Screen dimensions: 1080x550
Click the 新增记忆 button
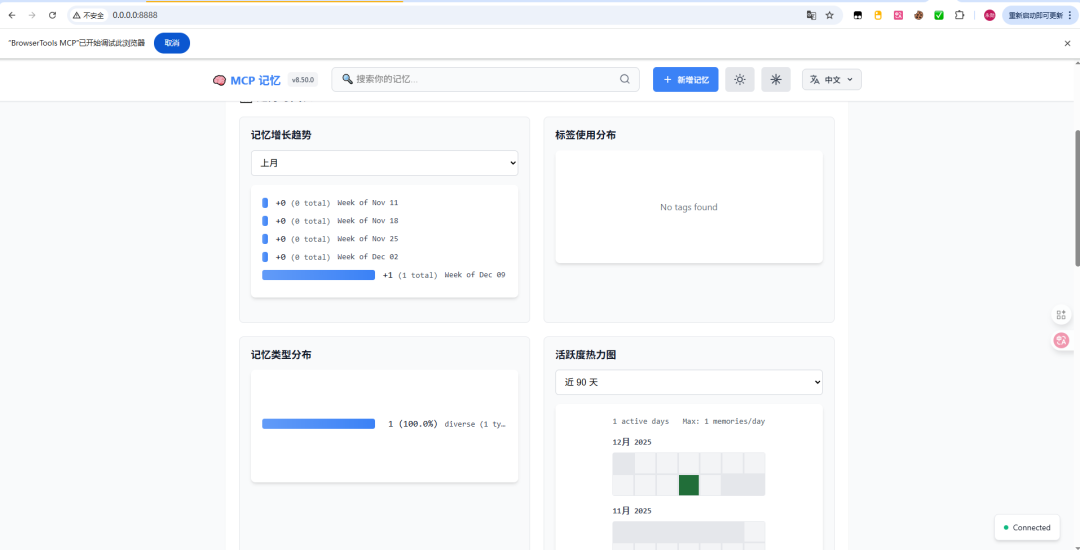pyautogui.click(x=685, y=80)
